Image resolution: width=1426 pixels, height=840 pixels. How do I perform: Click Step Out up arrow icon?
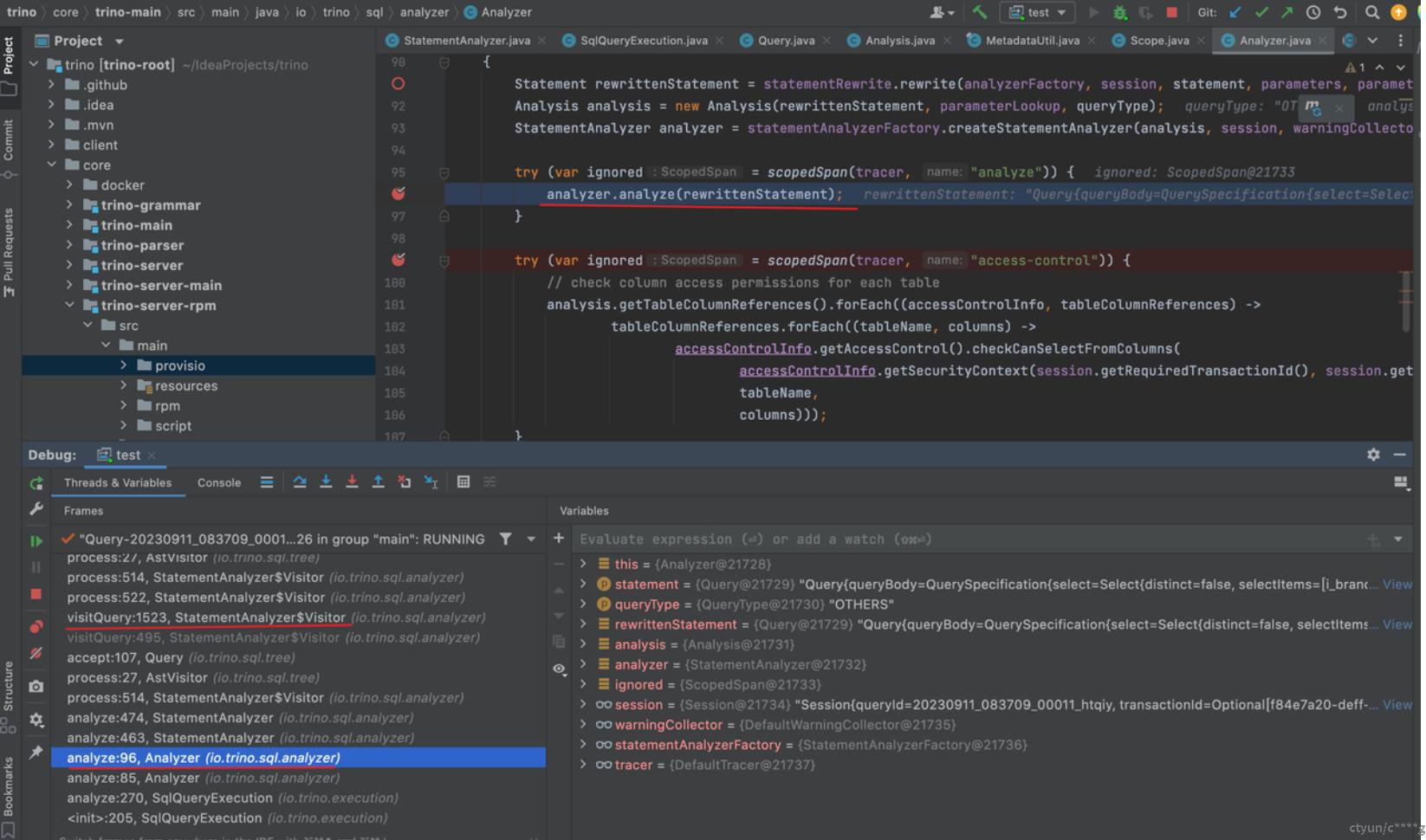[x=378, y=481]
